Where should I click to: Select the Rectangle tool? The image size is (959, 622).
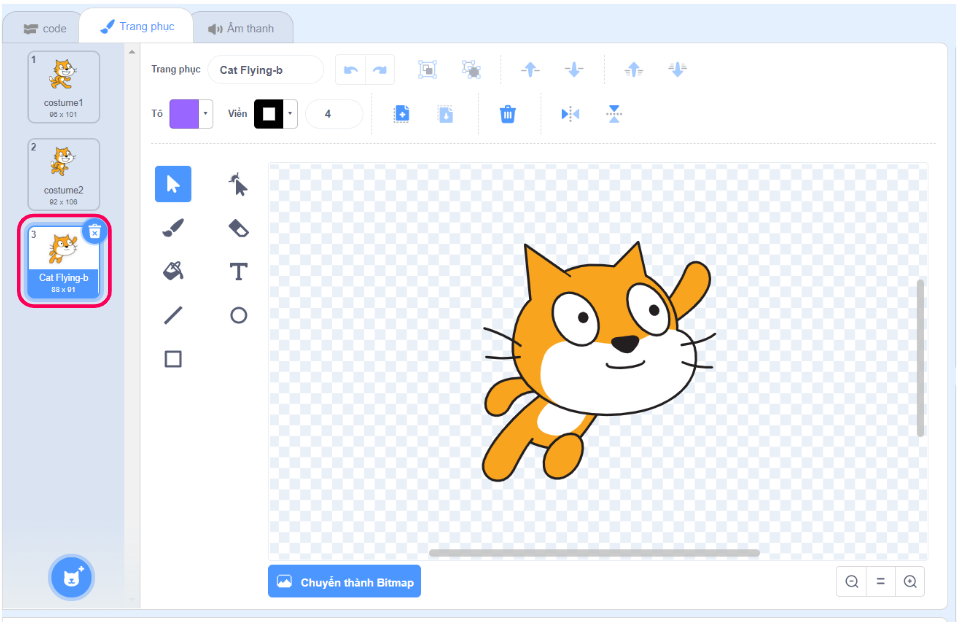173,359
